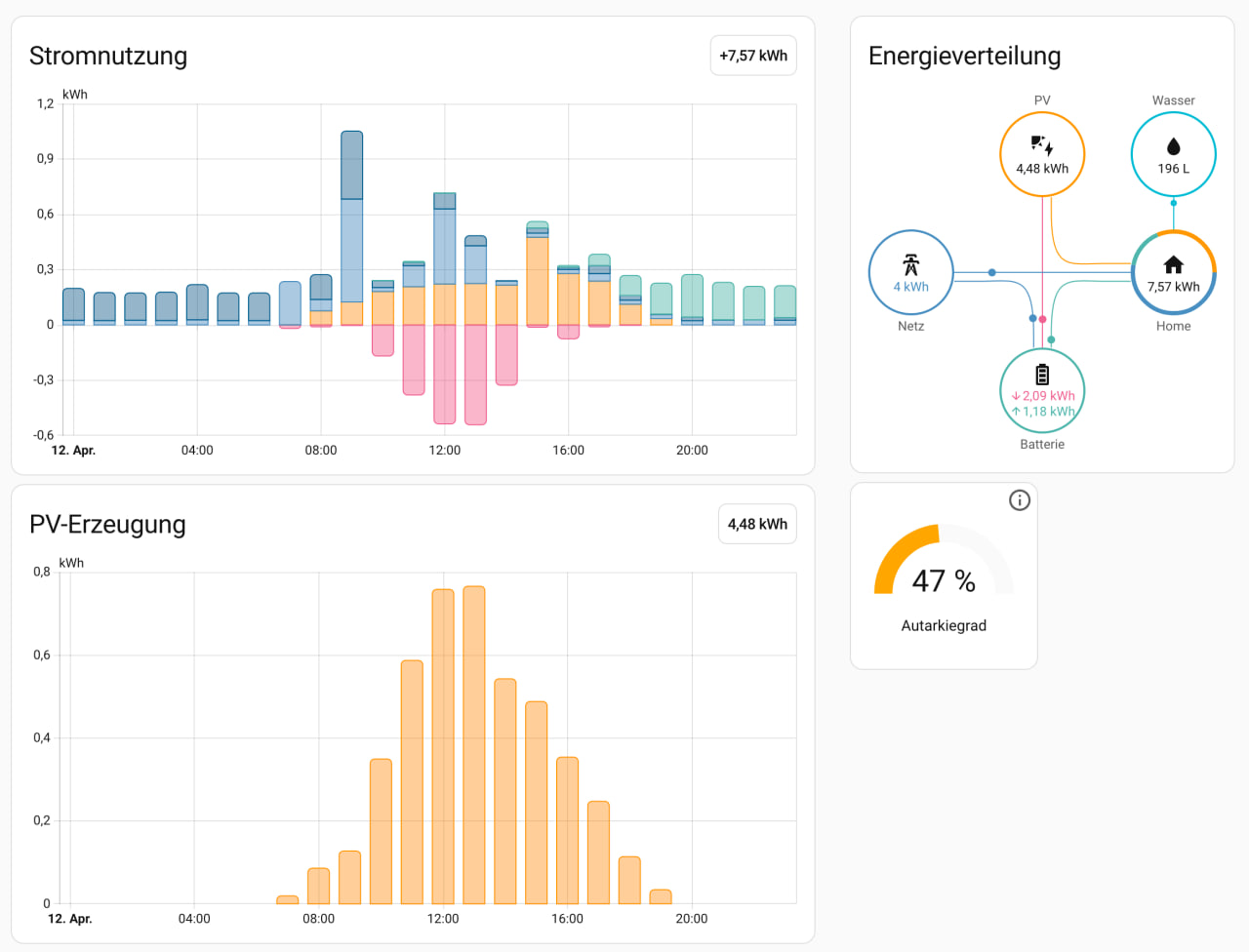
Task: Open the Autarkiegrad info icon
Action: tap(1020, 500)
